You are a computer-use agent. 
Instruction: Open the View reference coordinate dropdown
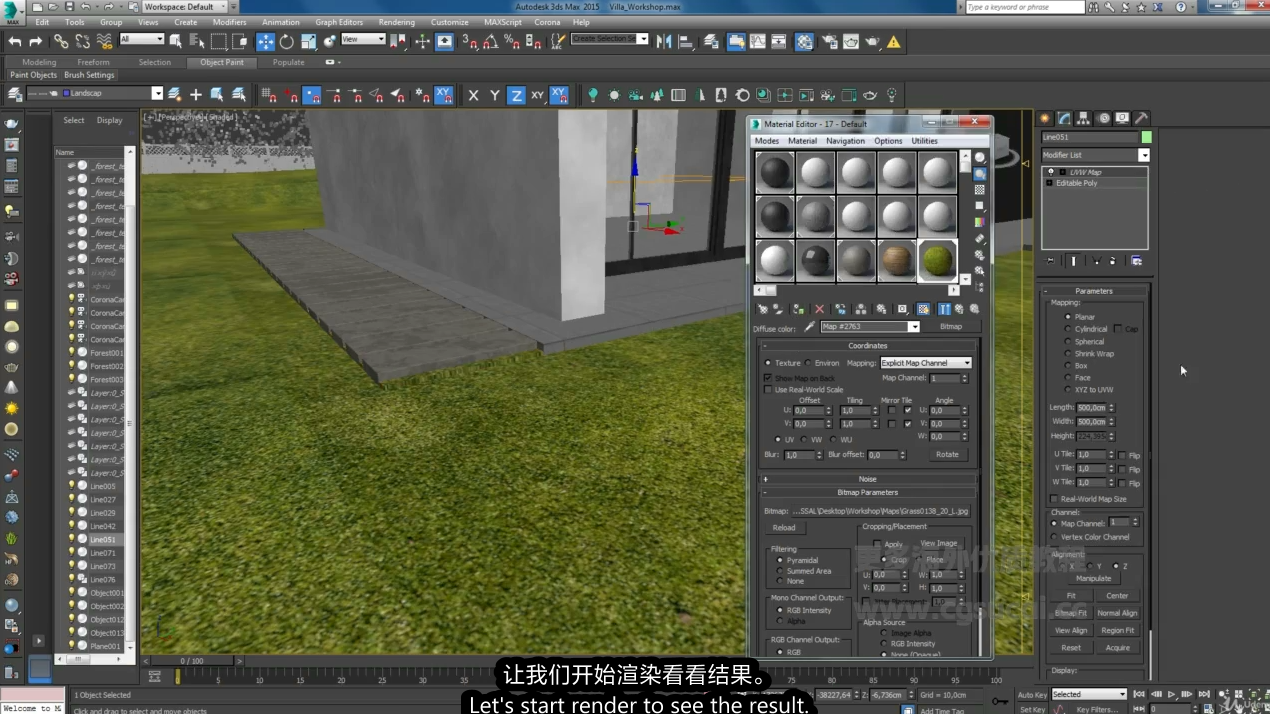click(x=363, y=39)
